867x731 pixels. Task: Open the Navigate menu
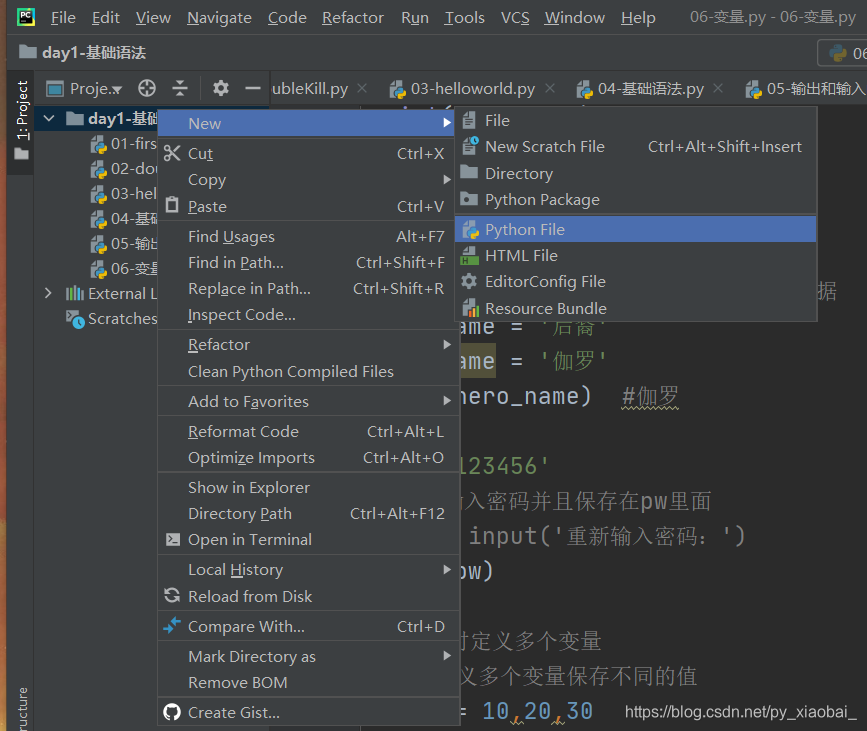[219, 18]
